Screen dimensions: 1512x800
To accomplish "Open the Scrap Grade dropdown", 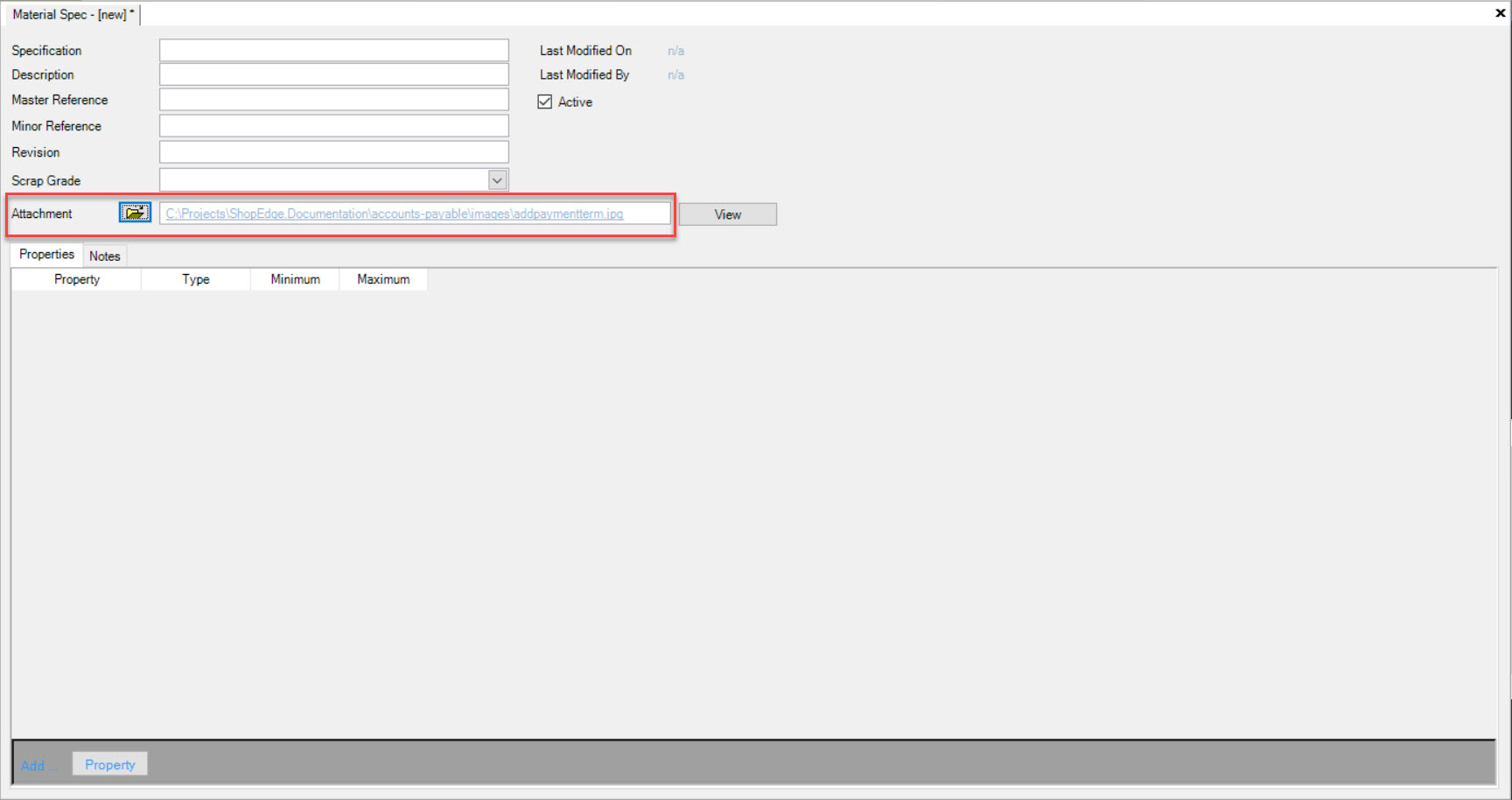I will [497, 180].
